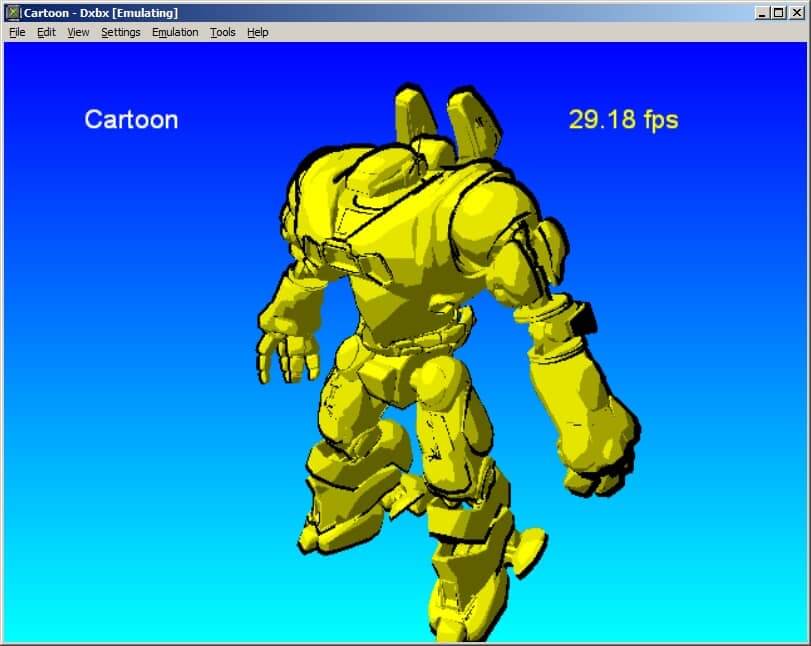Open the File menu
This screenshot has height=646, width=811.
click(17, 32)
